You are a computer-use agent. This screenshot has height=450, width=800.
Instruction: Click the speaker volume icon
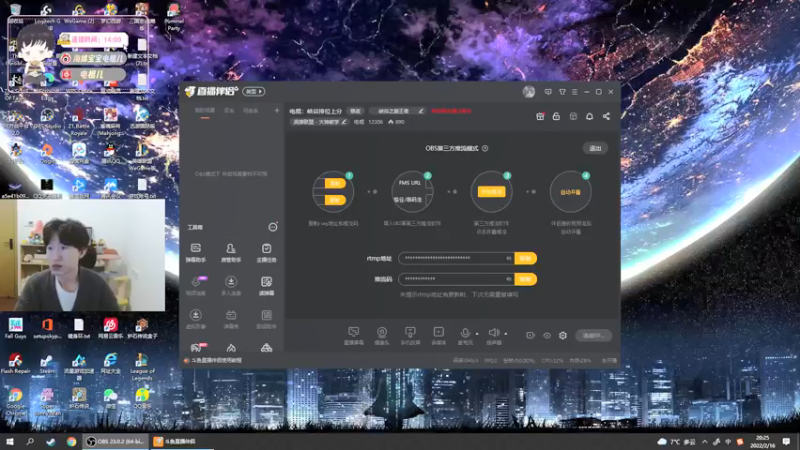pyautogui.click(x=493, y=333)
